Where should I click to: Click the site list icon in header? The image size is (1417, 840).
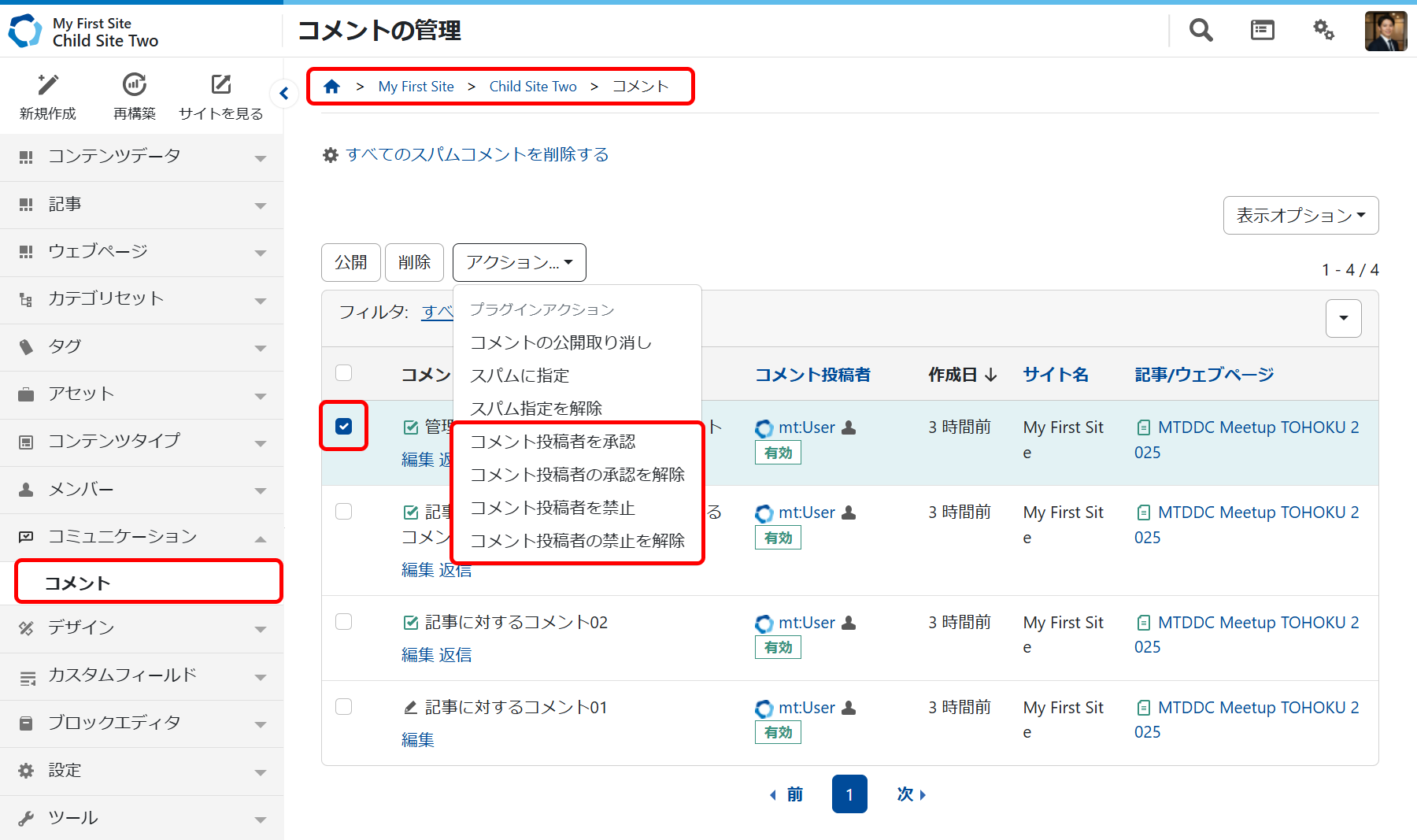tap(1262, 30)
